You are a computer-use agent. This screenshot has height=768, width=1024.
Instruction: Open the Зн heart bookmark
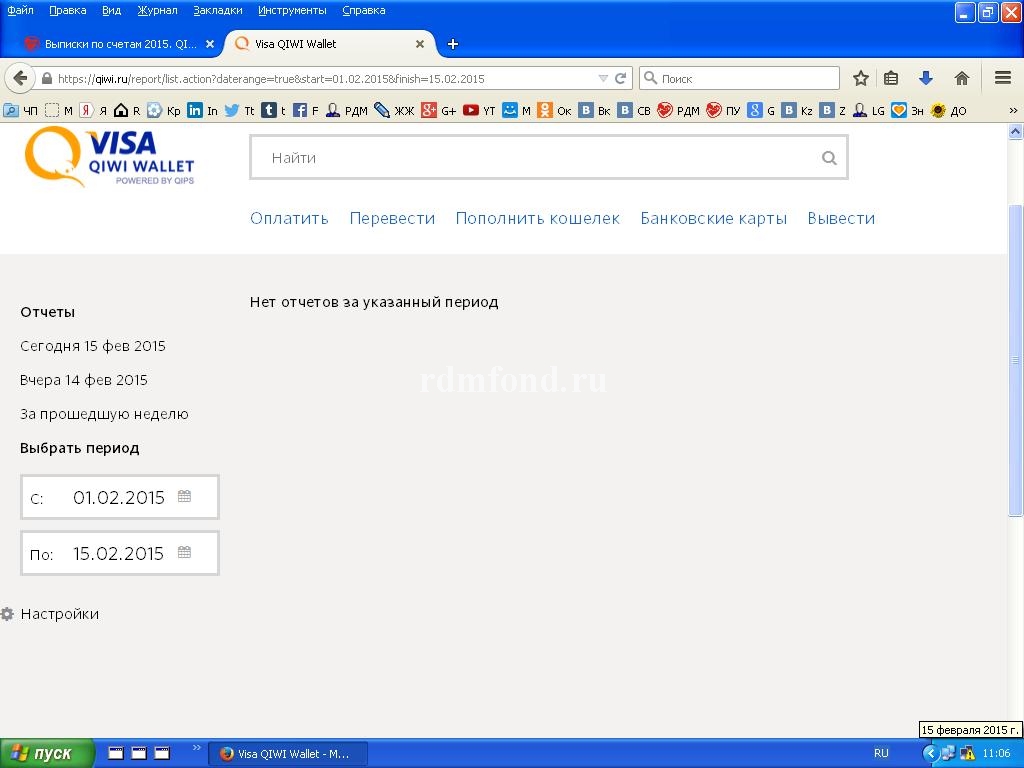(908, 110)
